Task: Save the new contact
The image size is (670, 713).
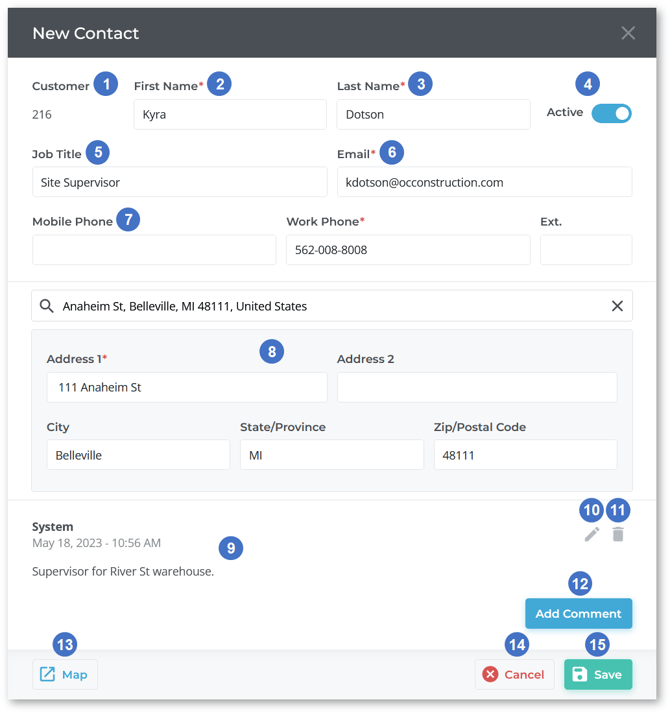Action: (x=598, y=674)
